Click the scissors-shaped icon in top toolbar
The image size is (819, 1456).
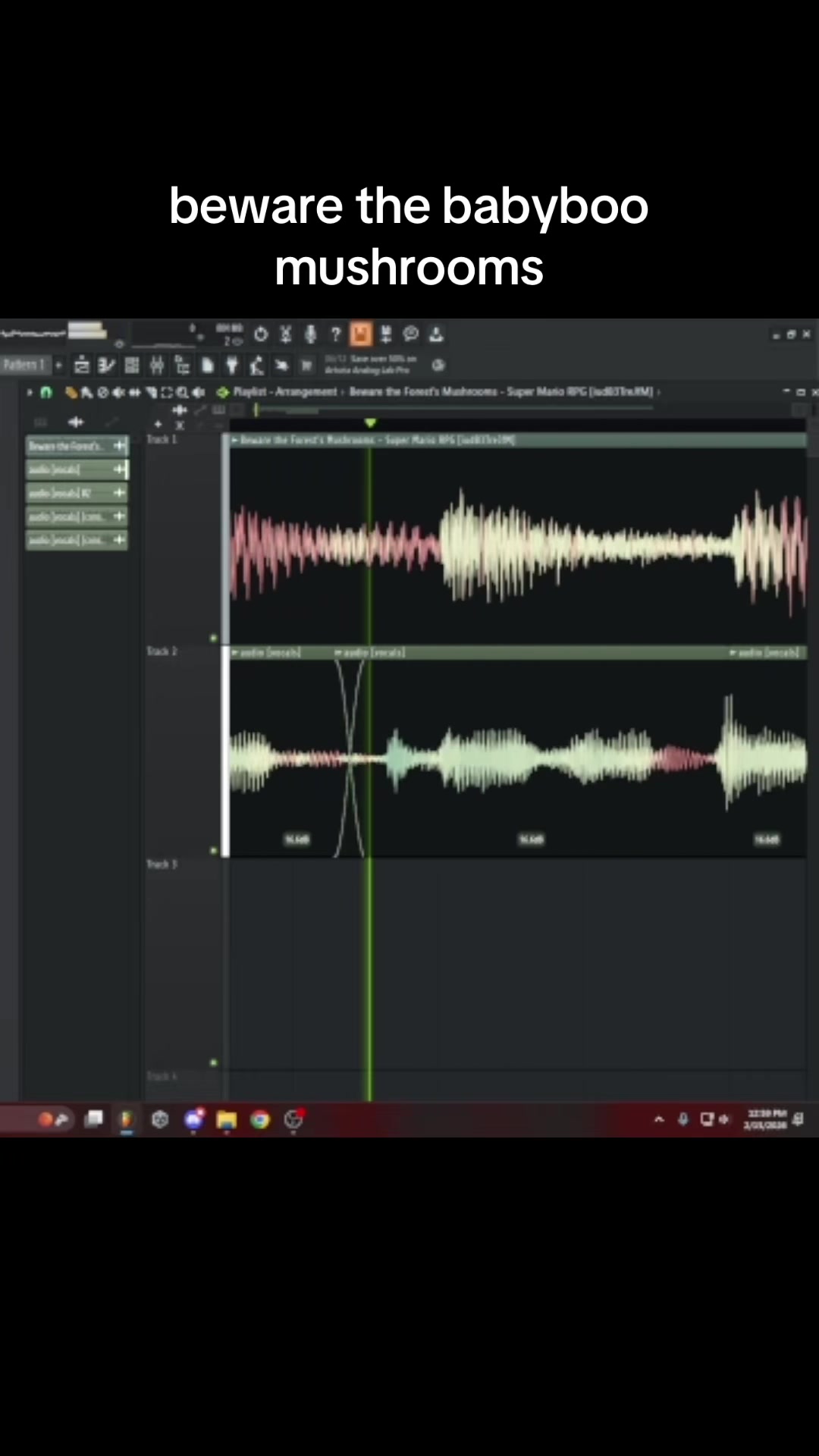[286, 334]
